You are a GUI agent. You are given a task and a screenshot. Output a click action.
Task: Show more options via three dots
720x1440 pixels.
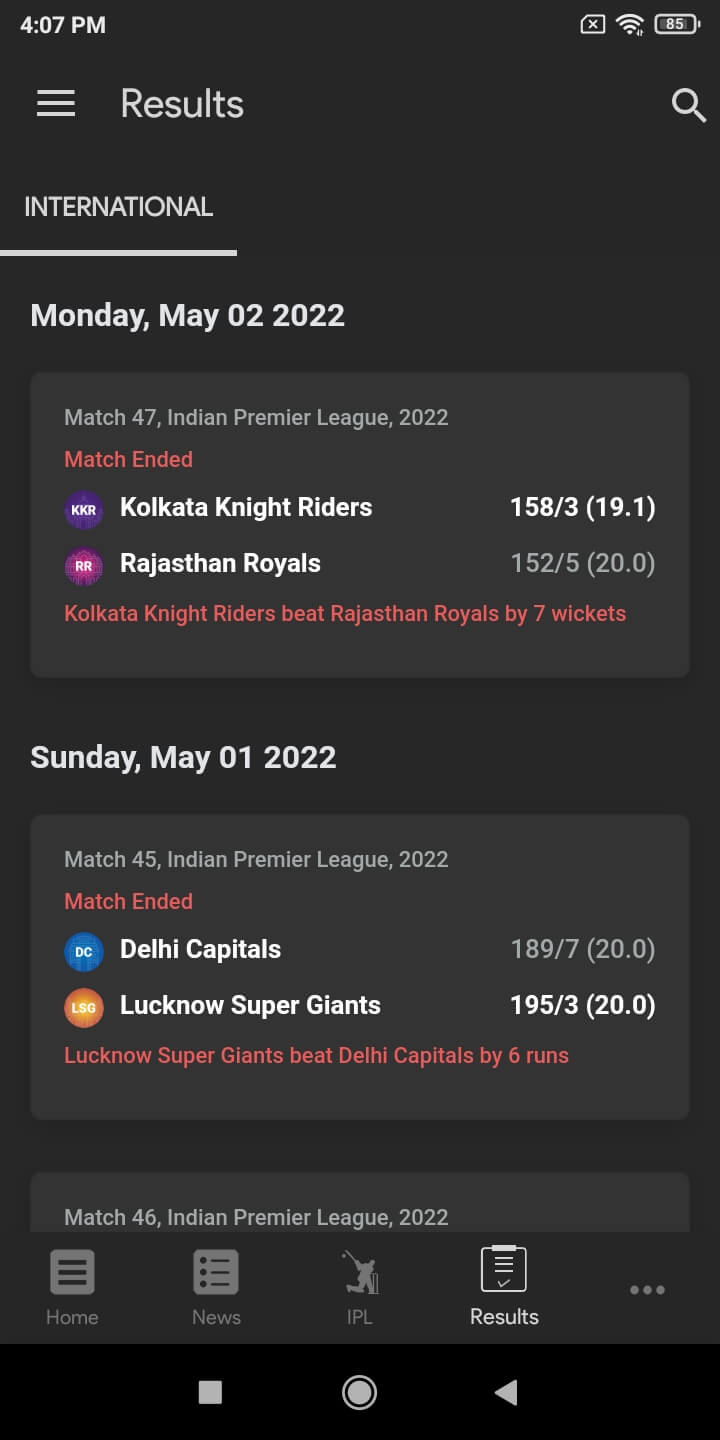point(647,1289)
